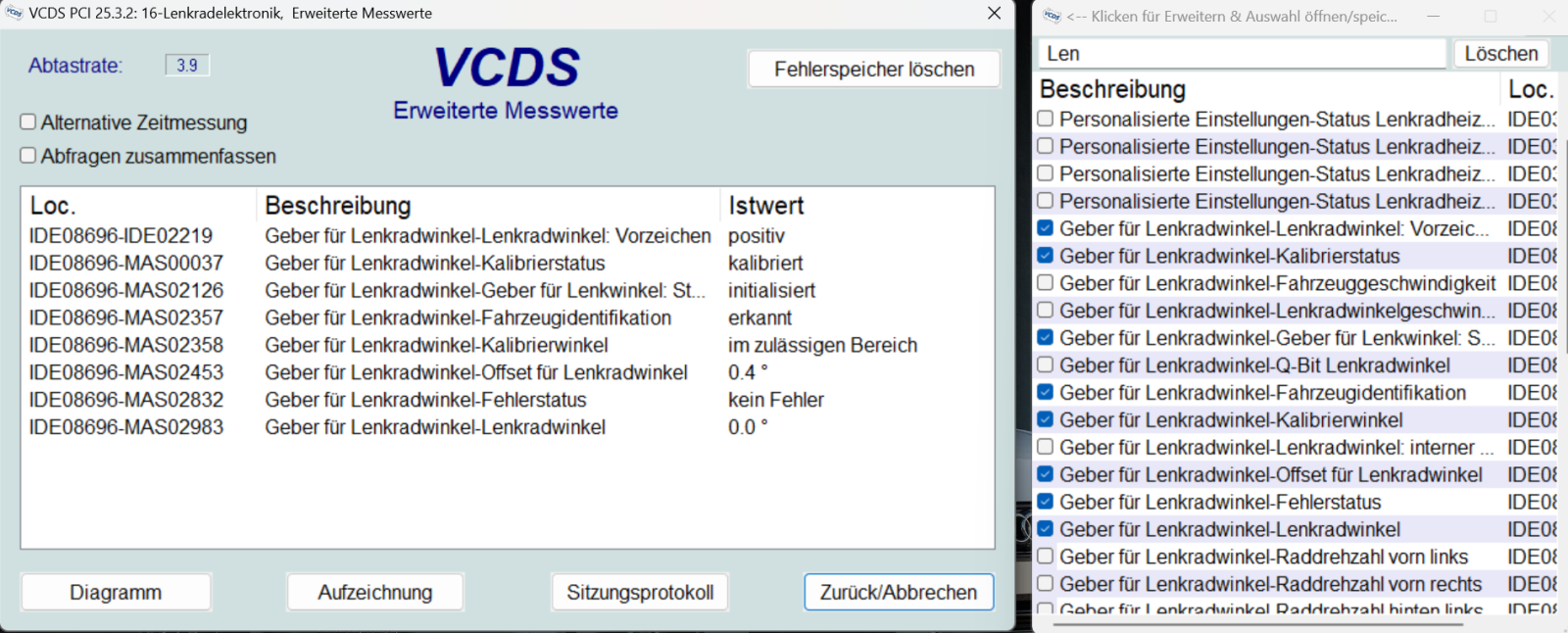Click the Abtastrate label

[75, 66]
